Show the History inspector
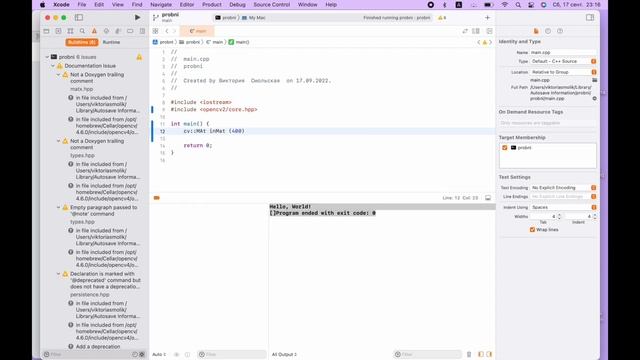The image size is (640, 360). (548, 31)
